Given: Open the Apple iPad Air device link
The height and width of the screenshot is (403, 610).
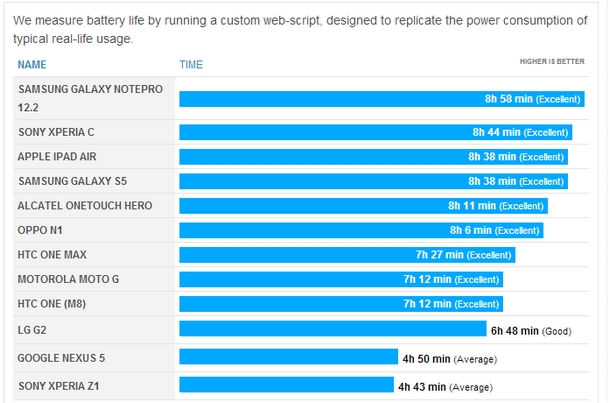Looking at the screenshot, I should tap(57, 157).
